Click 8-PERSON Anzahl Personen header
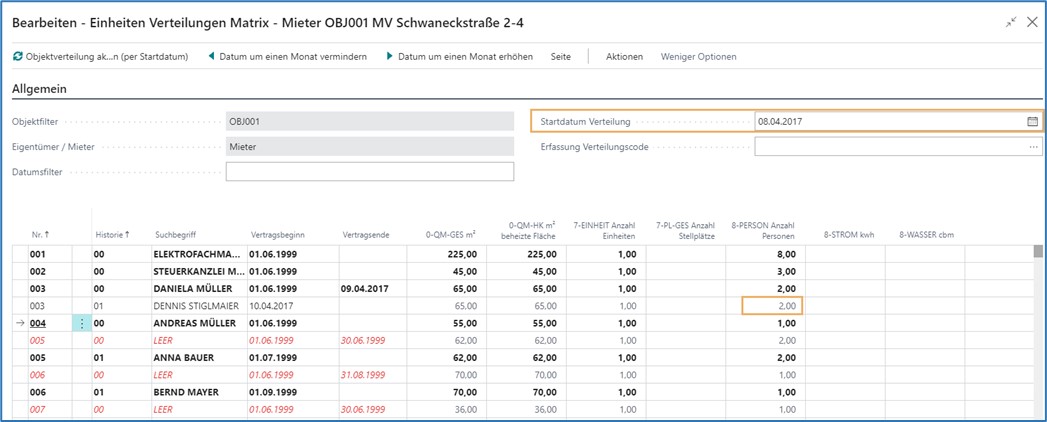The height and width of the screenshot is (422, 1047). click(x=765, y=230)
